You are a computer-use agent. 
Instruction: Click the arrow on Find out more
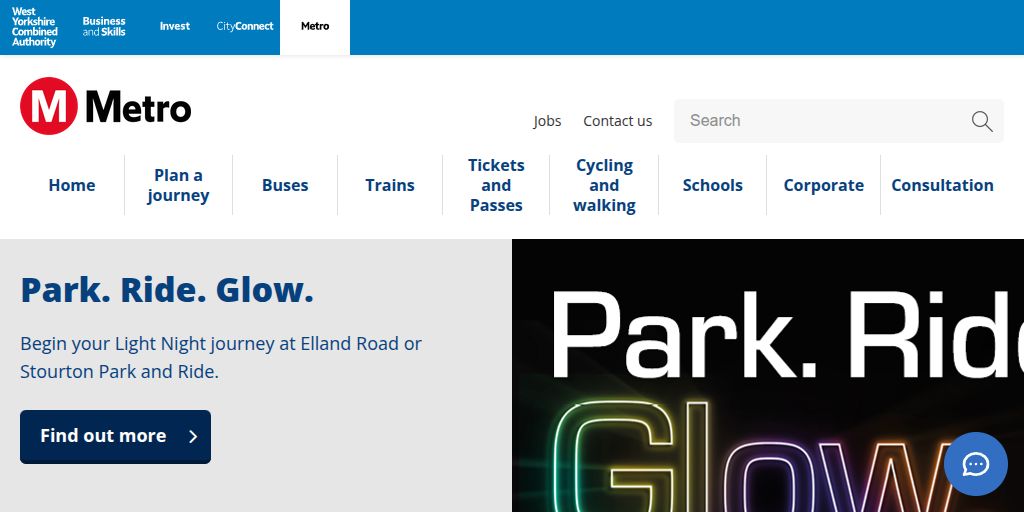point(193,436)
